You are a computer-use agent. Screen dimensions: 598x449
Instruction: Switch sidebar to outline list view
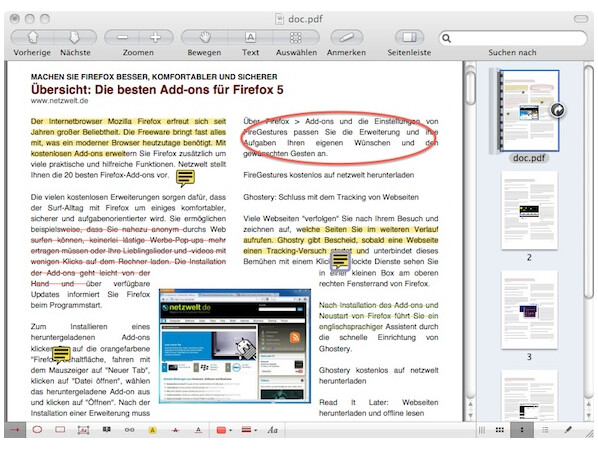pyautogui.click(x=545, y=430)
